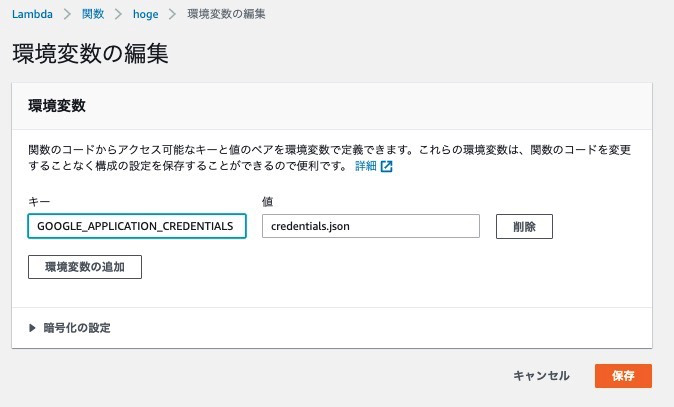Click the 環境変数 panel heading
Viewport: 674px width, 407px height.
57,106
